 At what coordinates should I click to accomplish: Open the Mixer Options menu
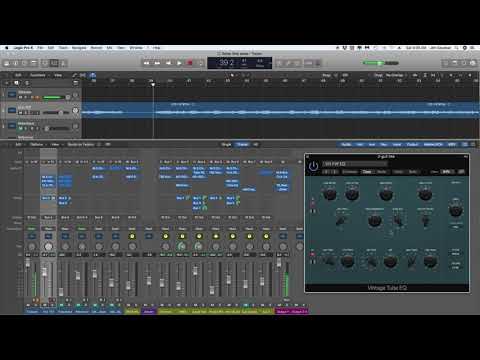[x=37, y=144]
